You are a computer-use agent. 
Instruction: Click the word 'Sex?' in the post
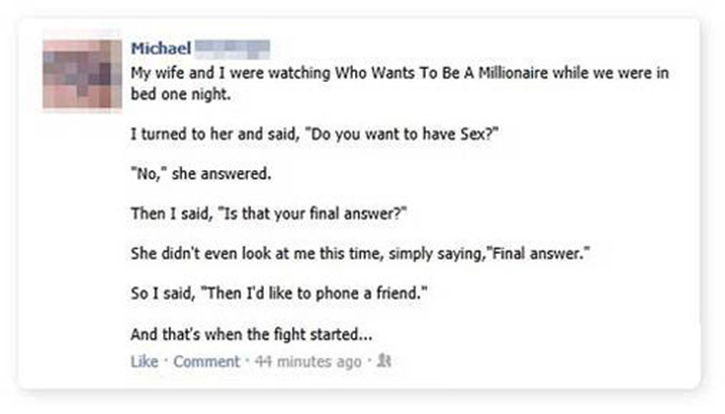[x=479, y=134]
